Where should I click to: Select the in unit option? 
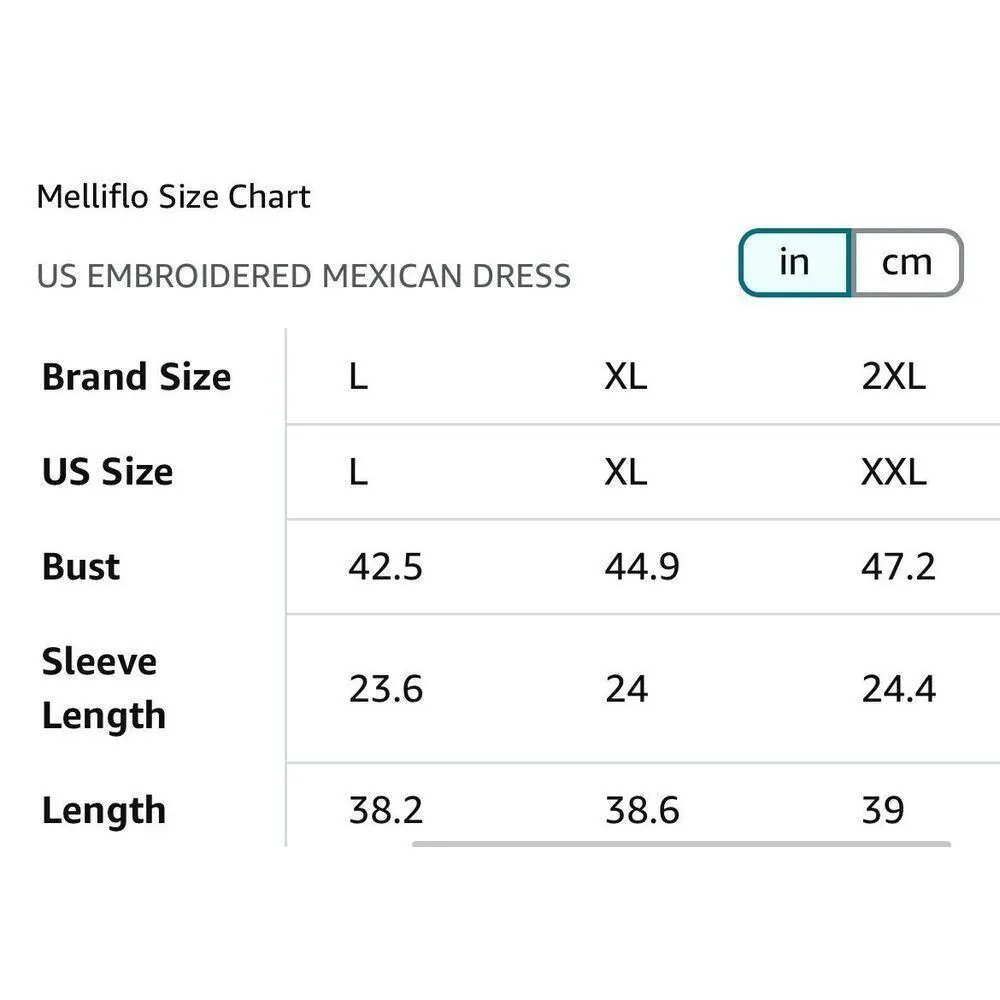[795, 262]
